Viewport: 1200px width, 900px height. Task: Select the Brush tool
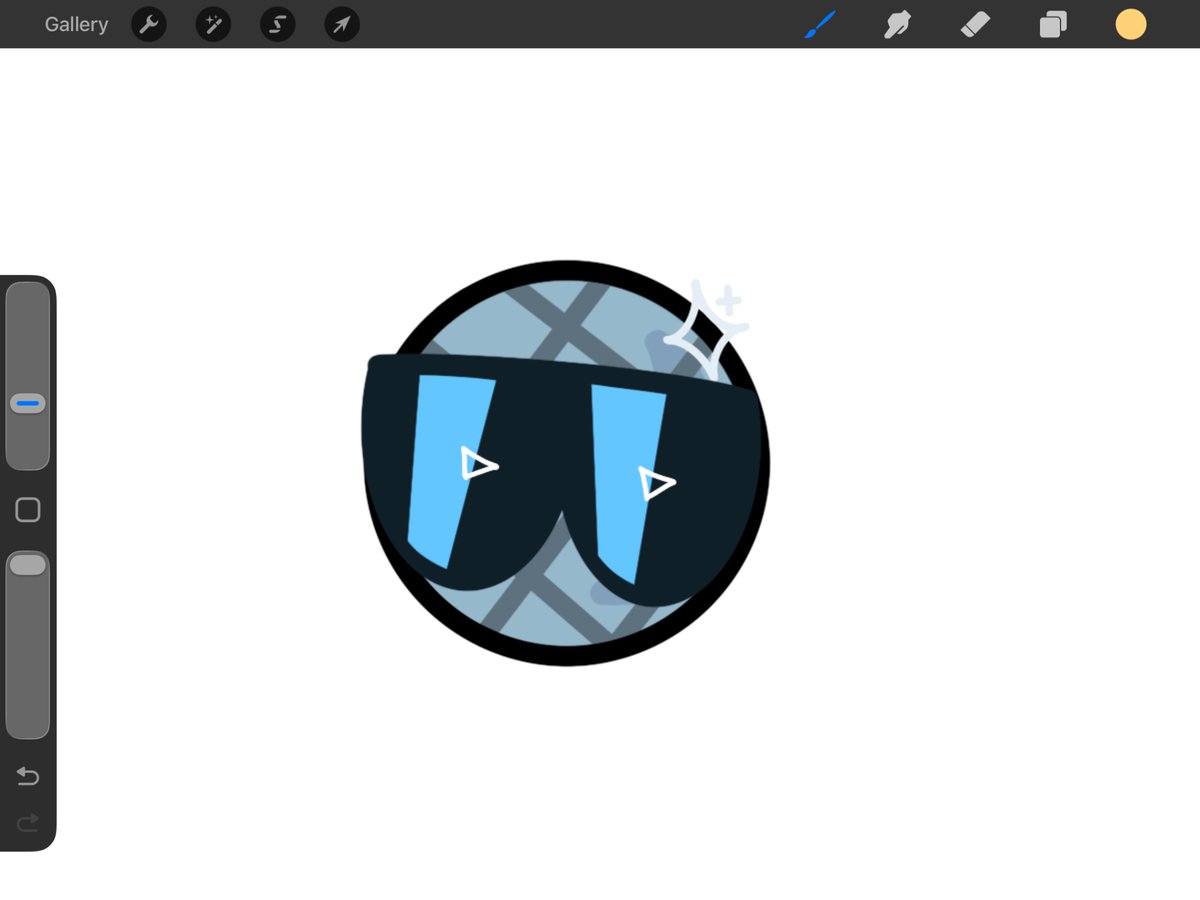point(820,24)
